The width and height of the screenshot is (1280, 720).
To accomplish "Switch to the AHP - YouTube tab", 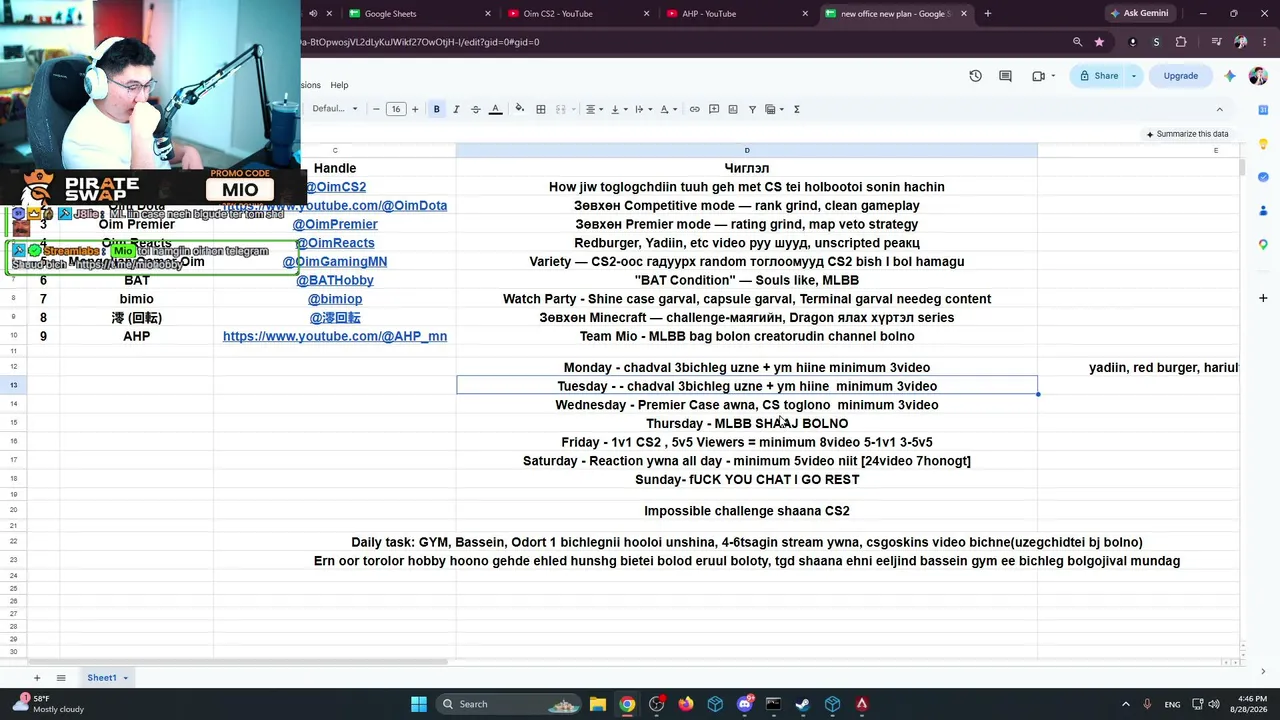I will 736,14.
